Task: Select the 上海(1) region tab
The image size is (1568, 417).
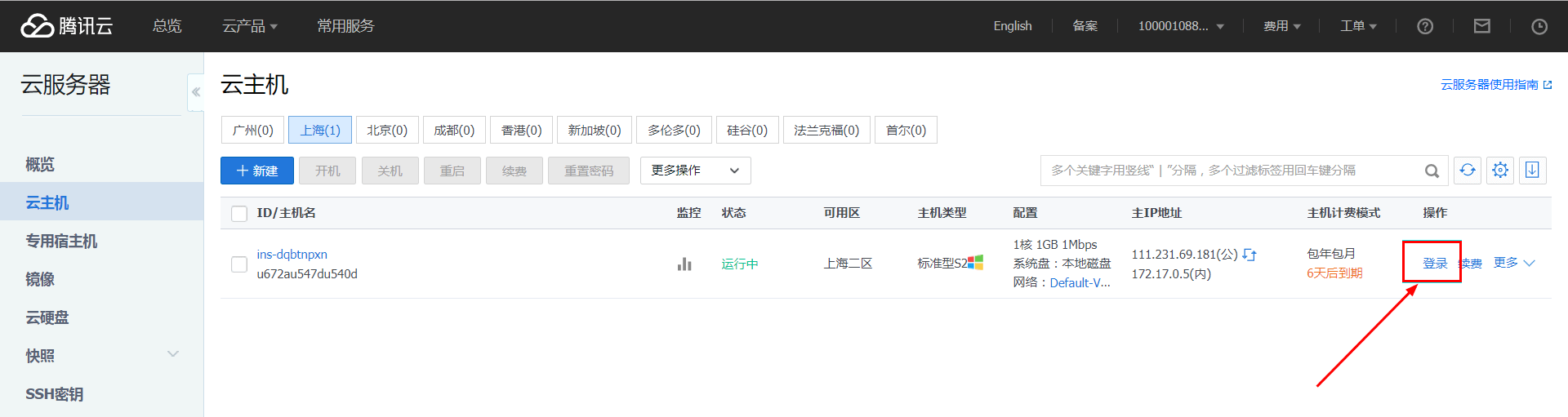Action: pyautogui.click(x=320, y=130)
